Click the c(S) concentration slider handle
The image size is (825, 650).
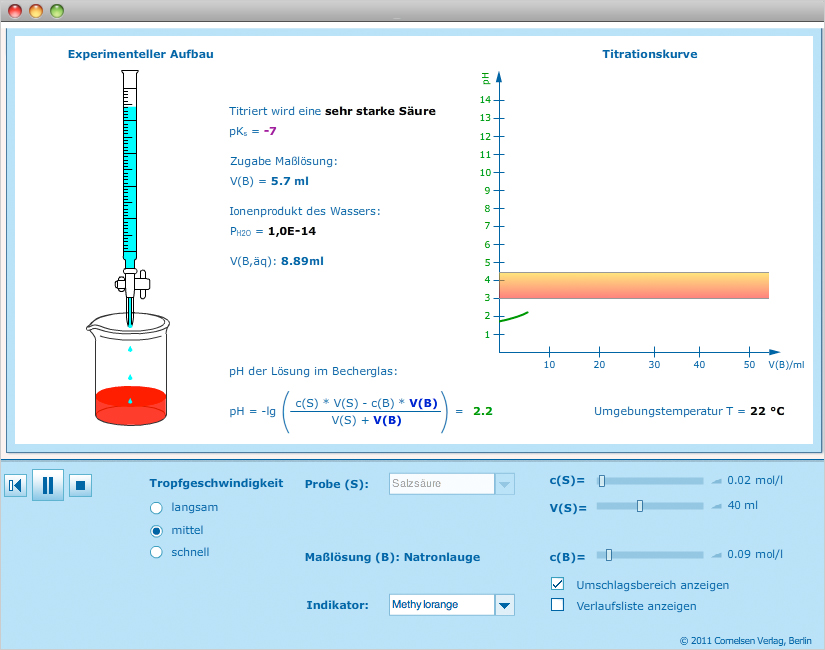tap(602, 481)
